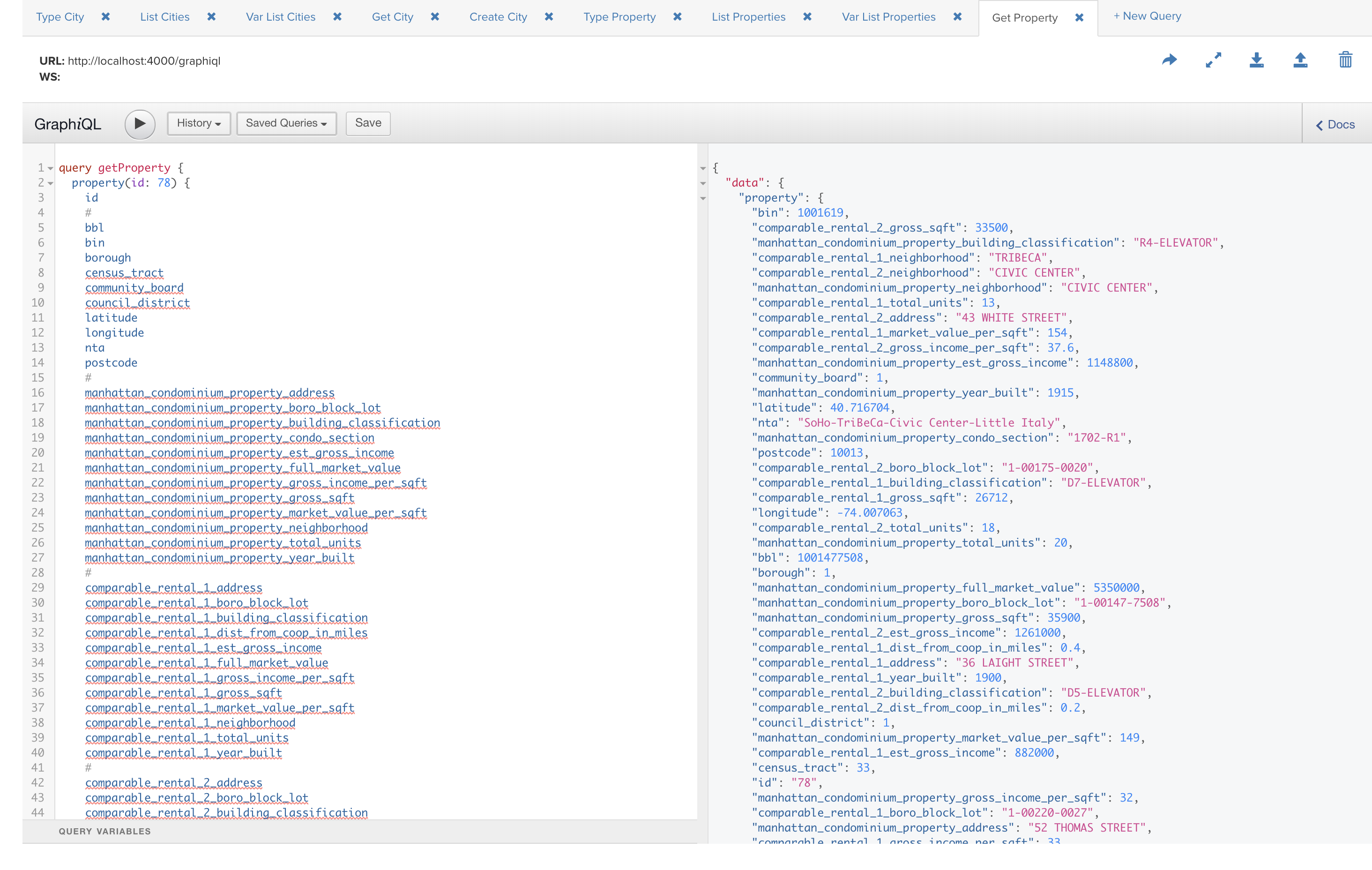
Task: Click the trash delete icon
Action: [1345, 60]
